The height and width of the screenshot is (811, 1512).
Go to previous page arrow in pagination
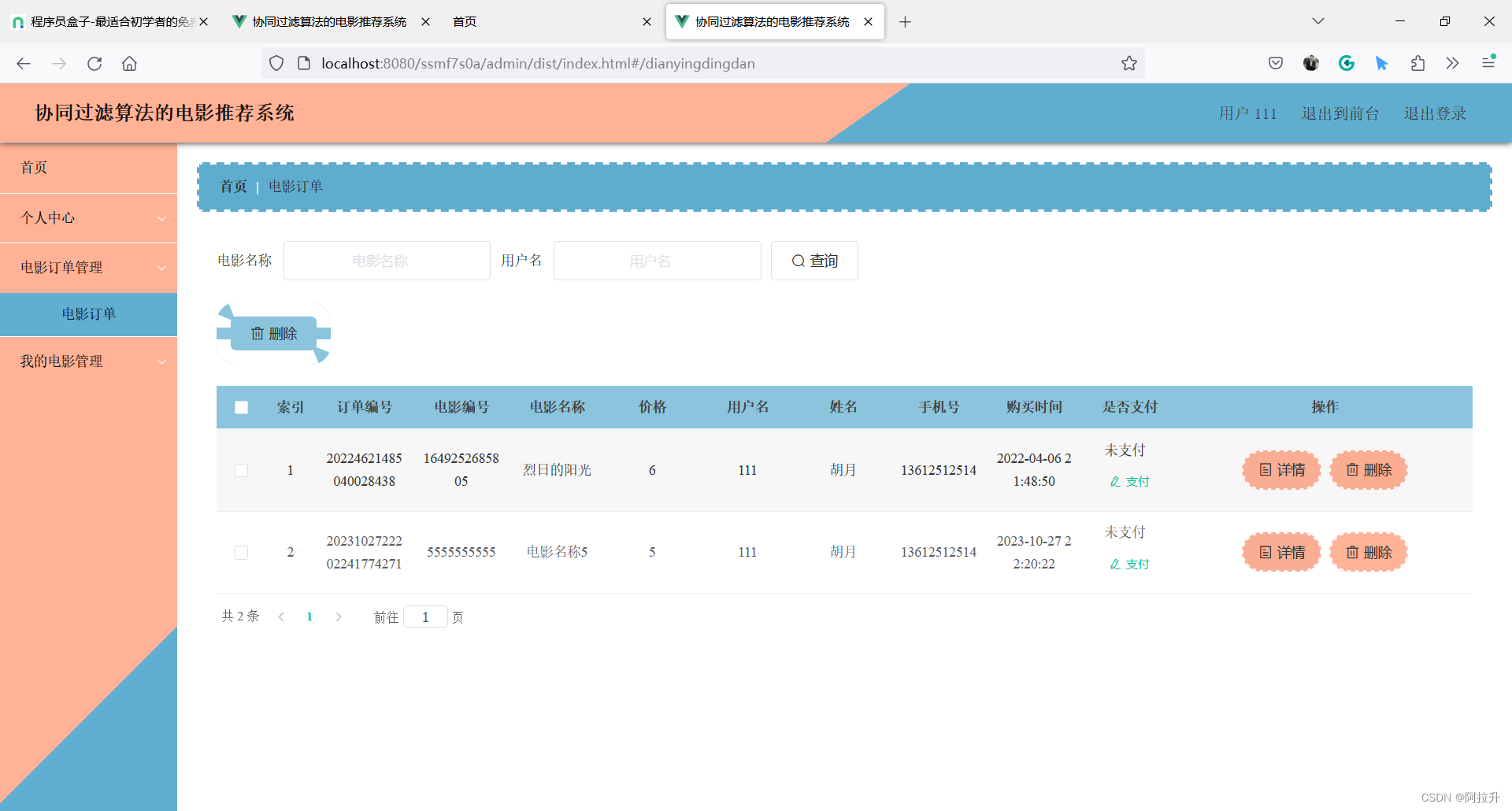coord(281,617)
